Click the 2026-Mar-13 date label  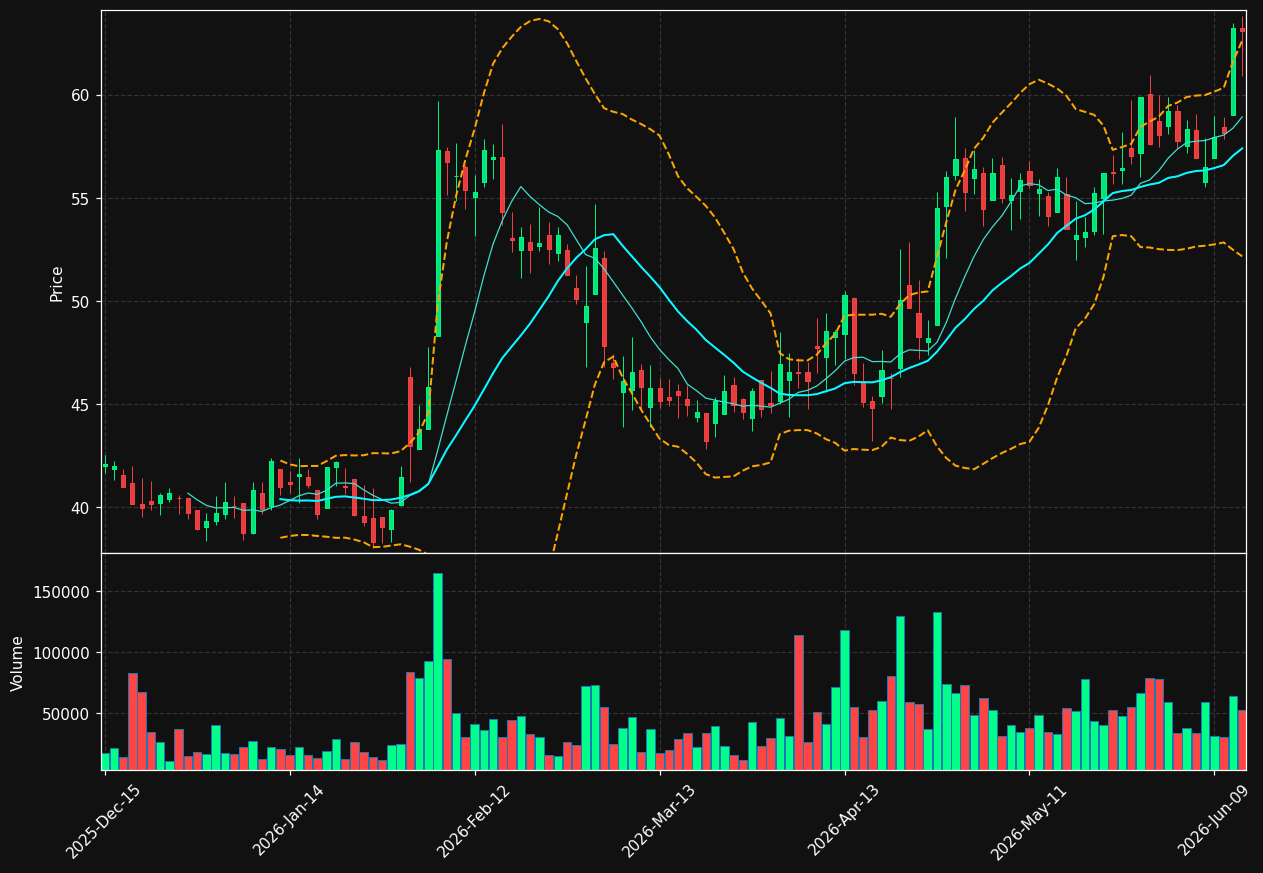click(x=658, y=820)
